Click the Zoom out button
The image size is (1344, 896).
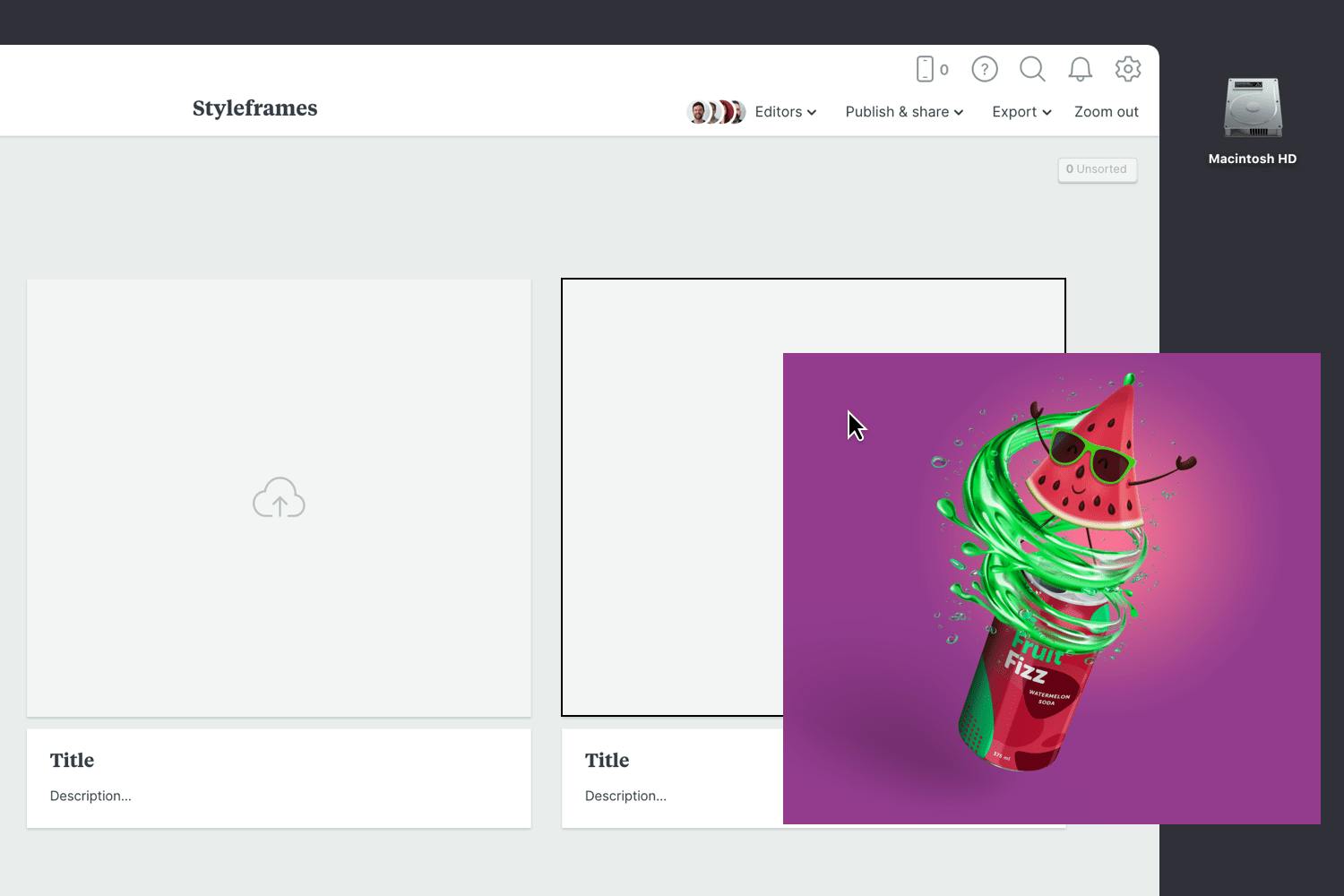1107,111
